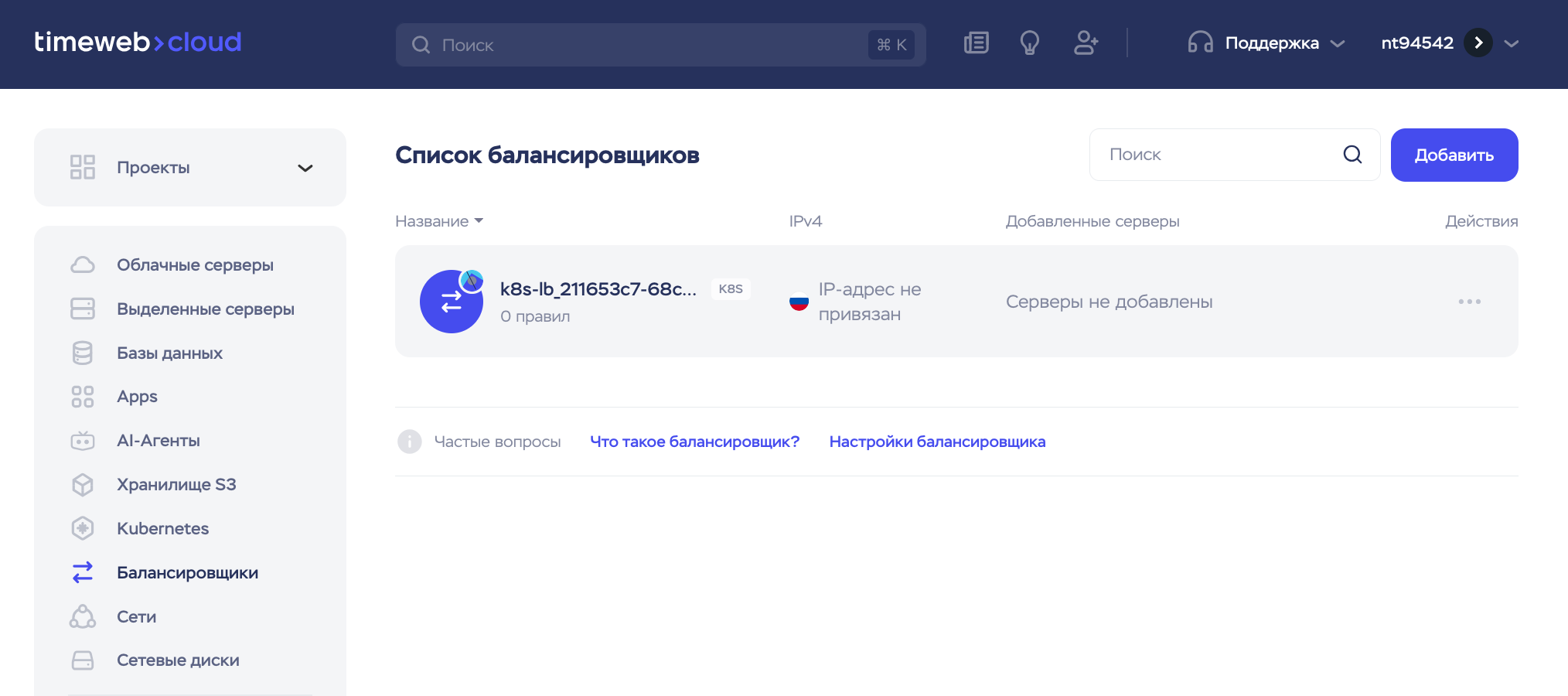Click Добавленные серверы column header

tap(1092, 221)
